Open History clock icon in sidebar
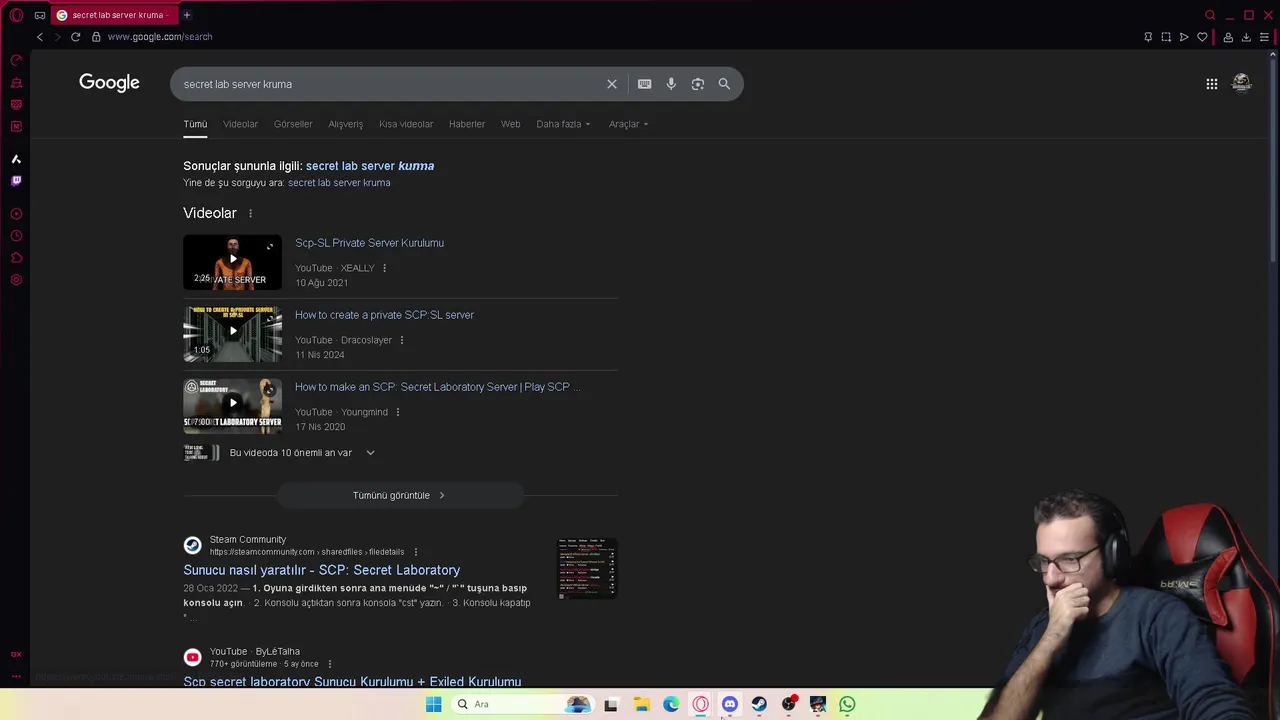The image size is (1280, 720). click(16, 236)
